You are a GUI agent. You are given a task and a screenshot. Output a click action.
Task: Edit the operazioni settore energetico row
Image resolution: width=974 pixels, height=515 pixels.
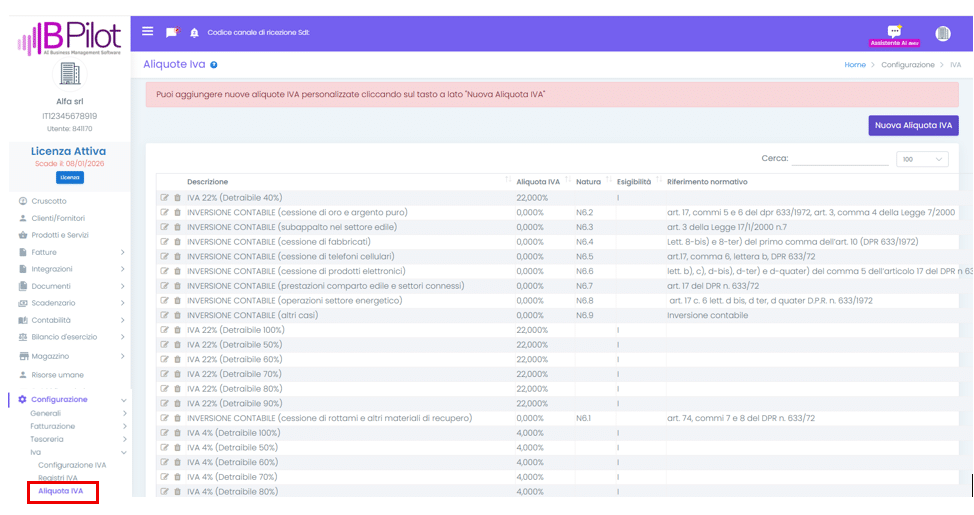click(x=165, y=301)
